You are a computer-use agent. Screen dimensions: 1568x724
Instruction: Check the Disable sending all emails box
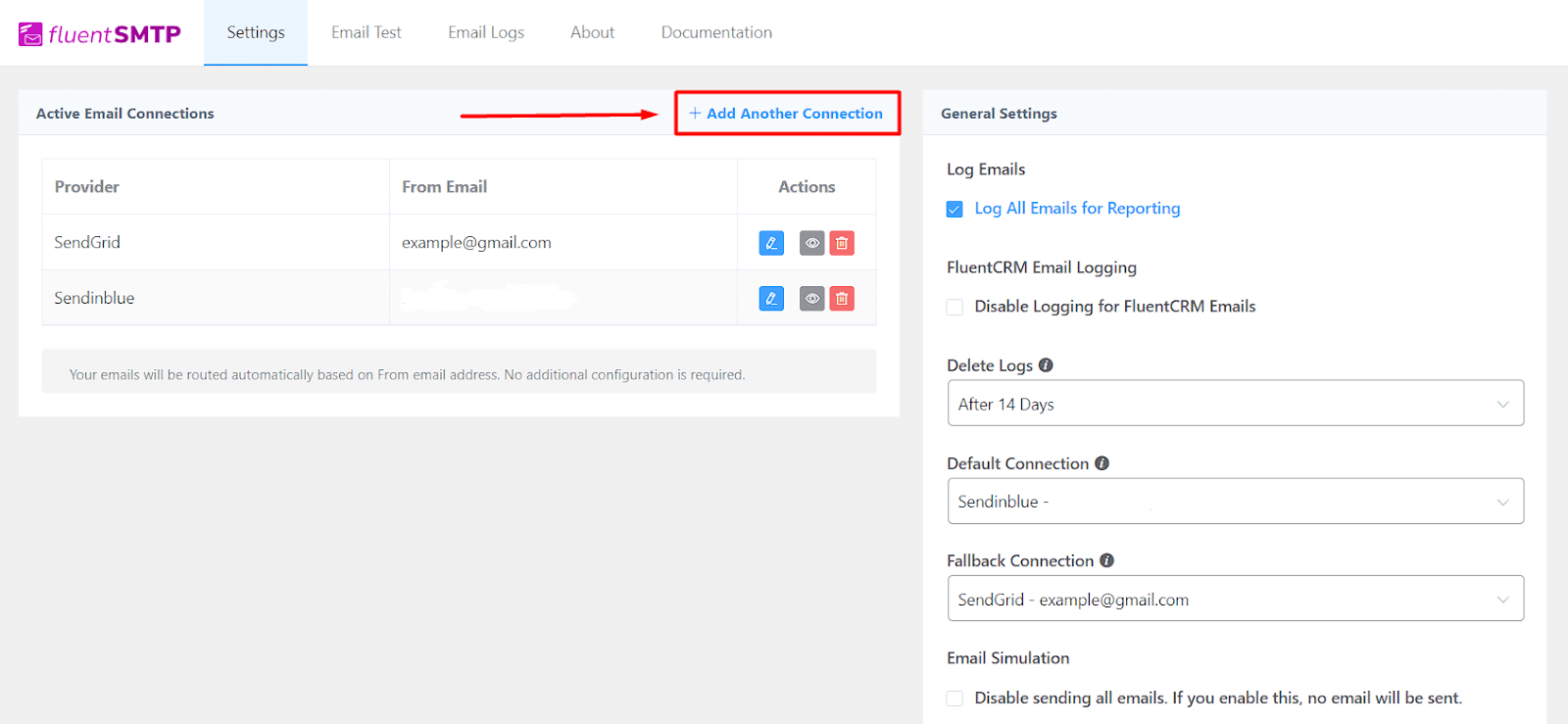click(955, 699)
